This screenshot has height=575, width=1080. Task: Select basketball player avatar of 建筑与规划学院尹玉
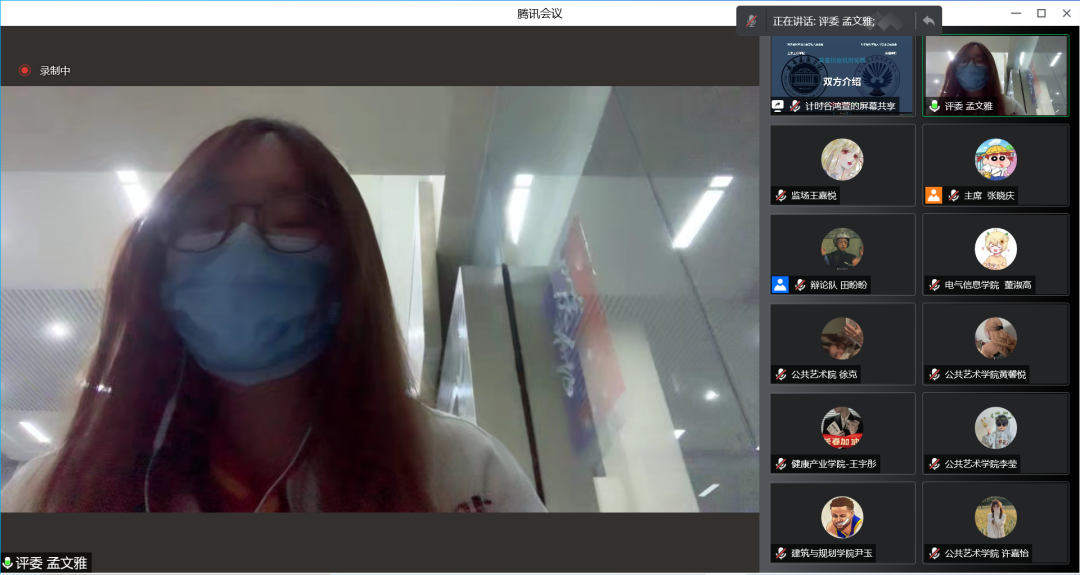click(842, 517)
